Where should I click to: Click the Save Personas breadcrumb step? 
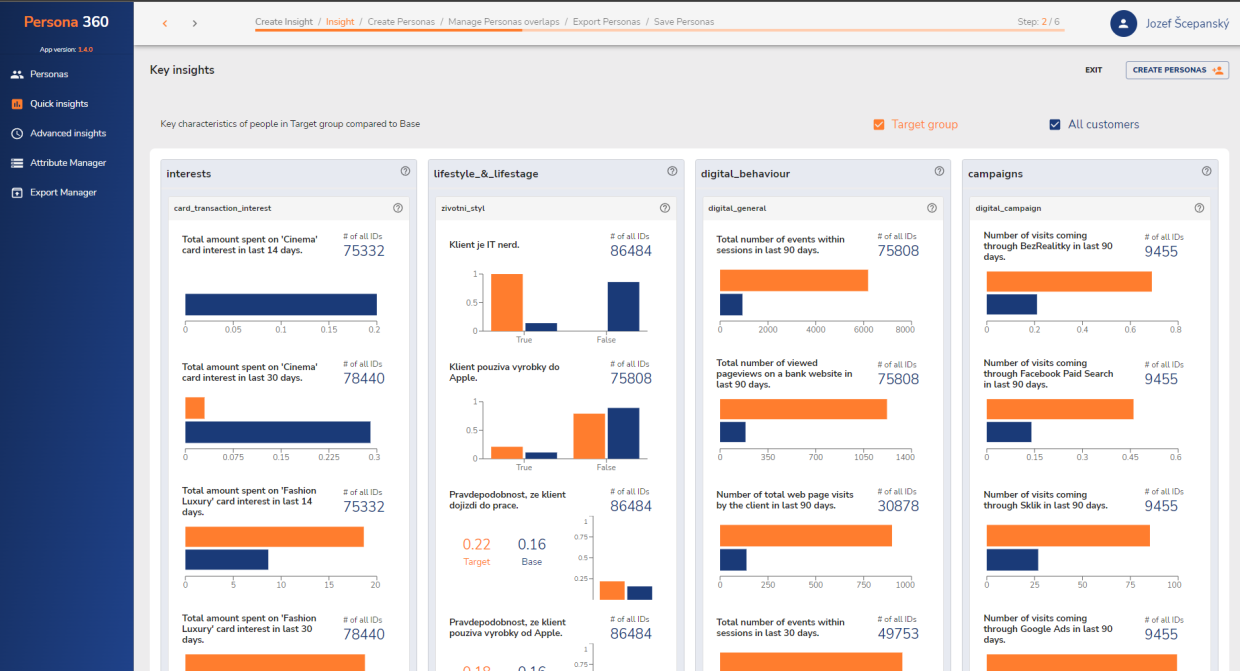pos(684,22)
